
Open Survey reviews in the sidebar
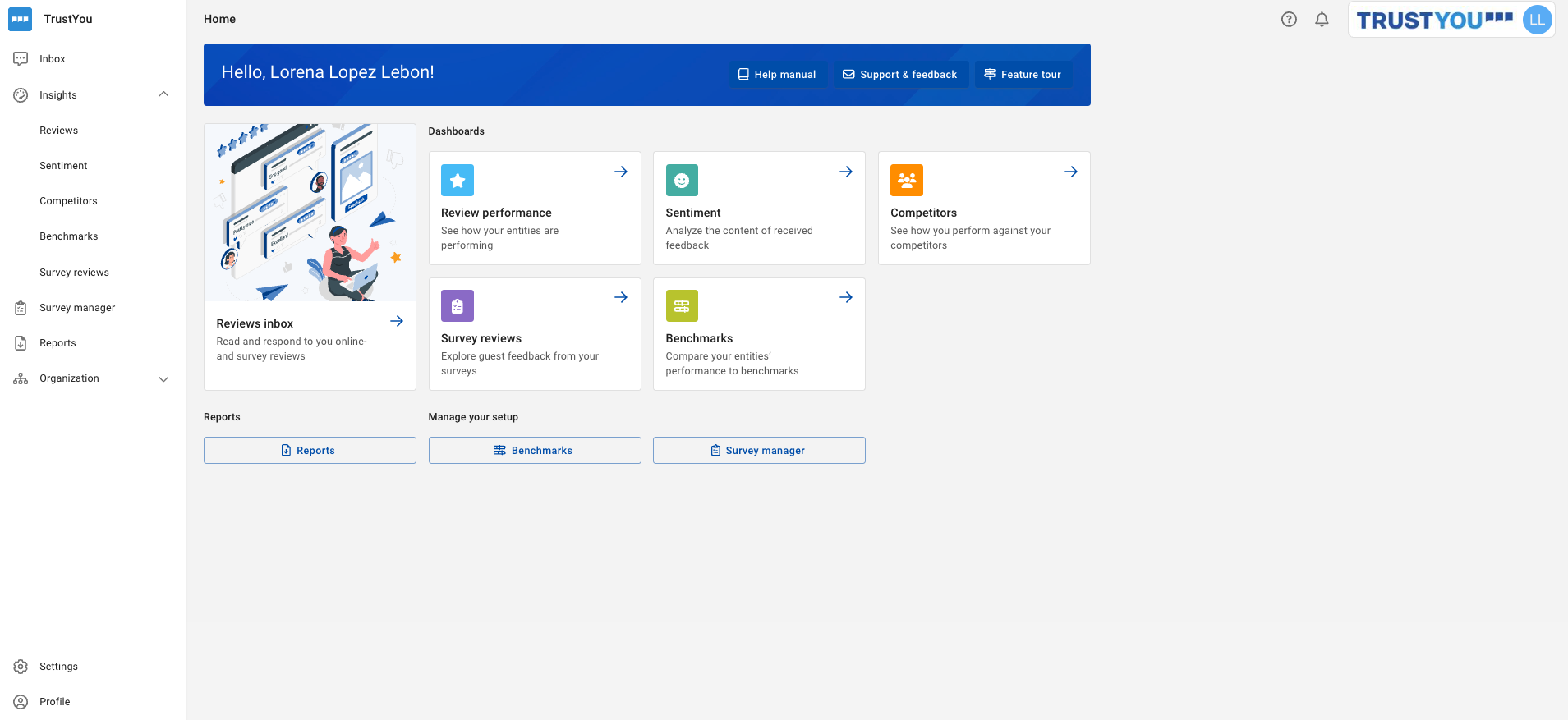click(74, 273)
